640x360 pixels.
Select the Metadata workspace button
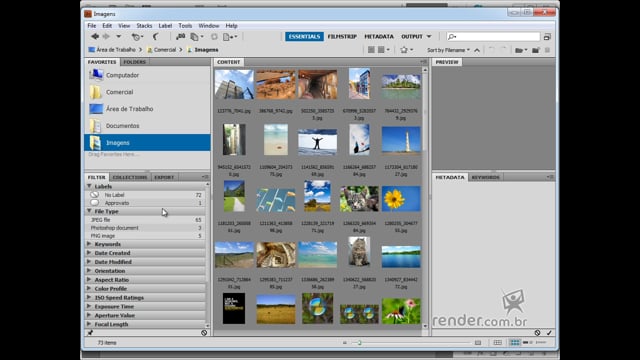379,37
